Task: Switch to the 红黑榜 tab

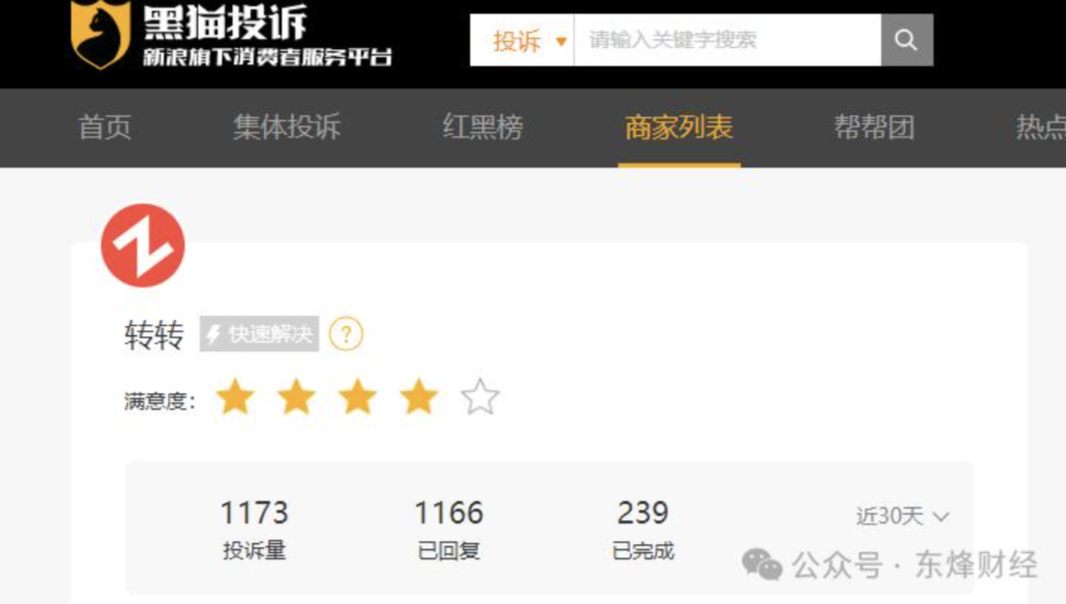Action: click(x=483, y=127)
